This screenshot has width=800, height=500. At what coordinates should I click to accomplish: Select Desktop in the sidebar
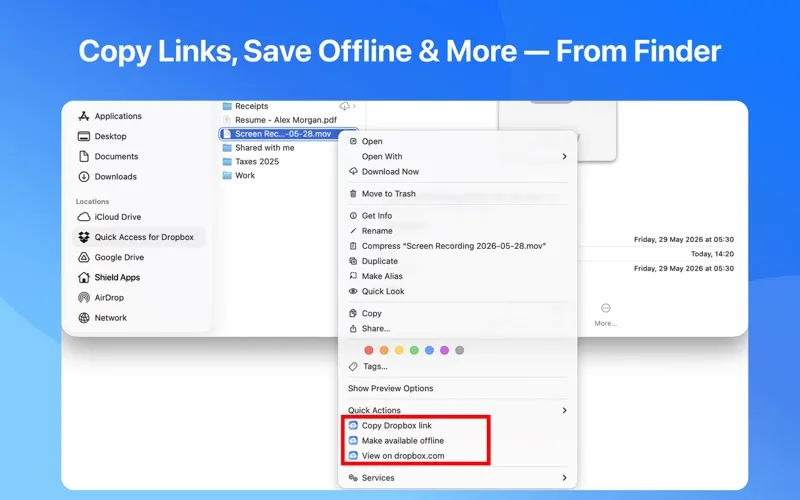coord(102,136)
